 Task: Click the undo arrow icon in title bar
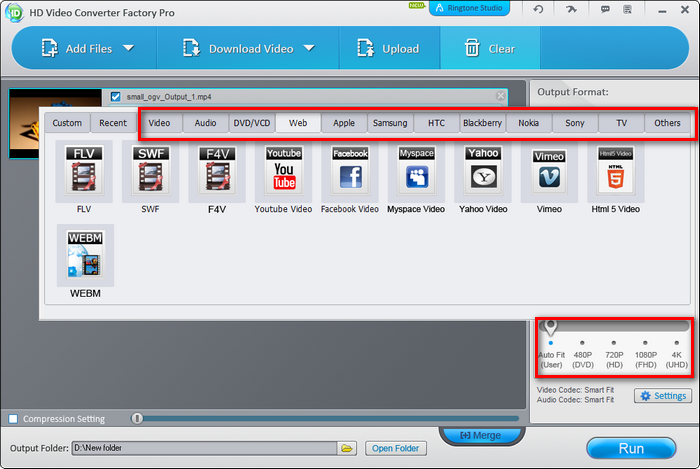(x=538, y=9)
